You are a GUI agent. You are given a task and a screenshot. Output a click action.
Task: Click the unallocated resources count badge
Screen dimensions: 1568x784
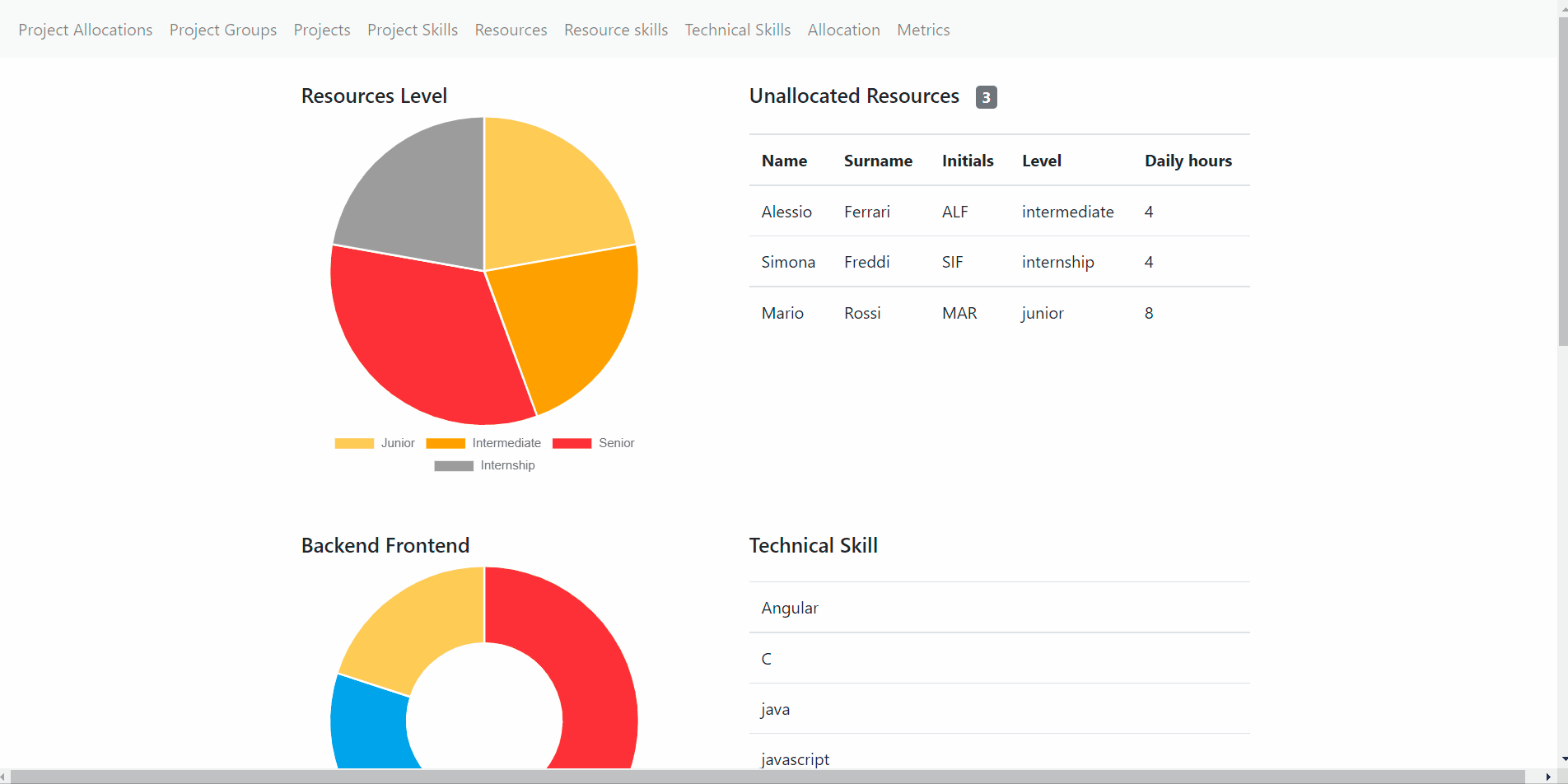coord(986,96)
